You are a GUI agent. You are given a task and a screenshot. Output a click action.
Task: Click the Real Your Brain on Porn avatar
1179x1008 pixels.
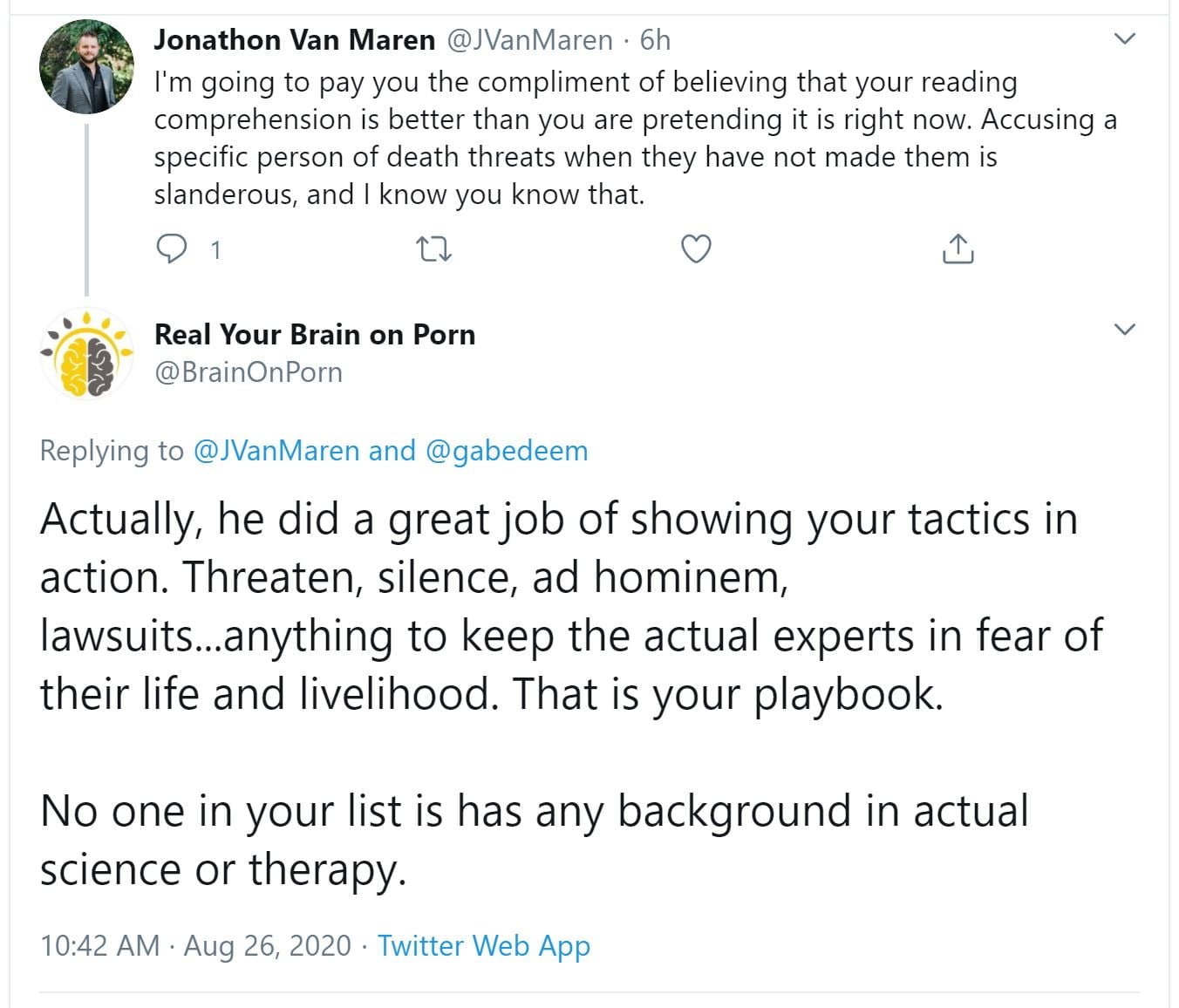tap(86, 354)
